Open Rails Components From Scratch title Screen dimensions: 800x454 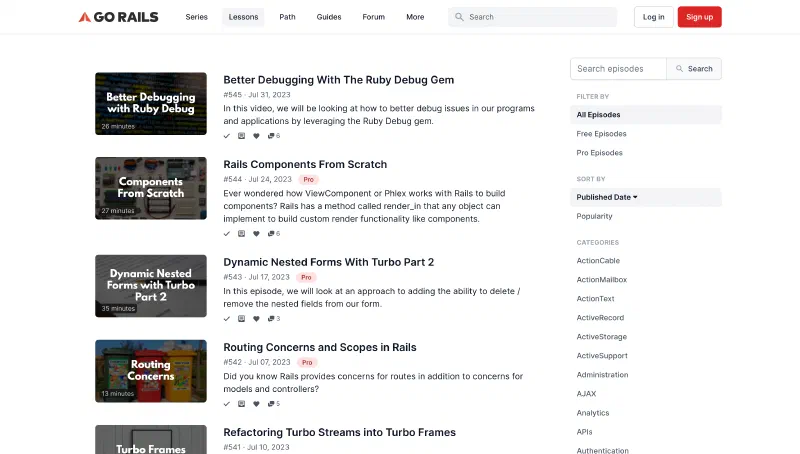305,165
